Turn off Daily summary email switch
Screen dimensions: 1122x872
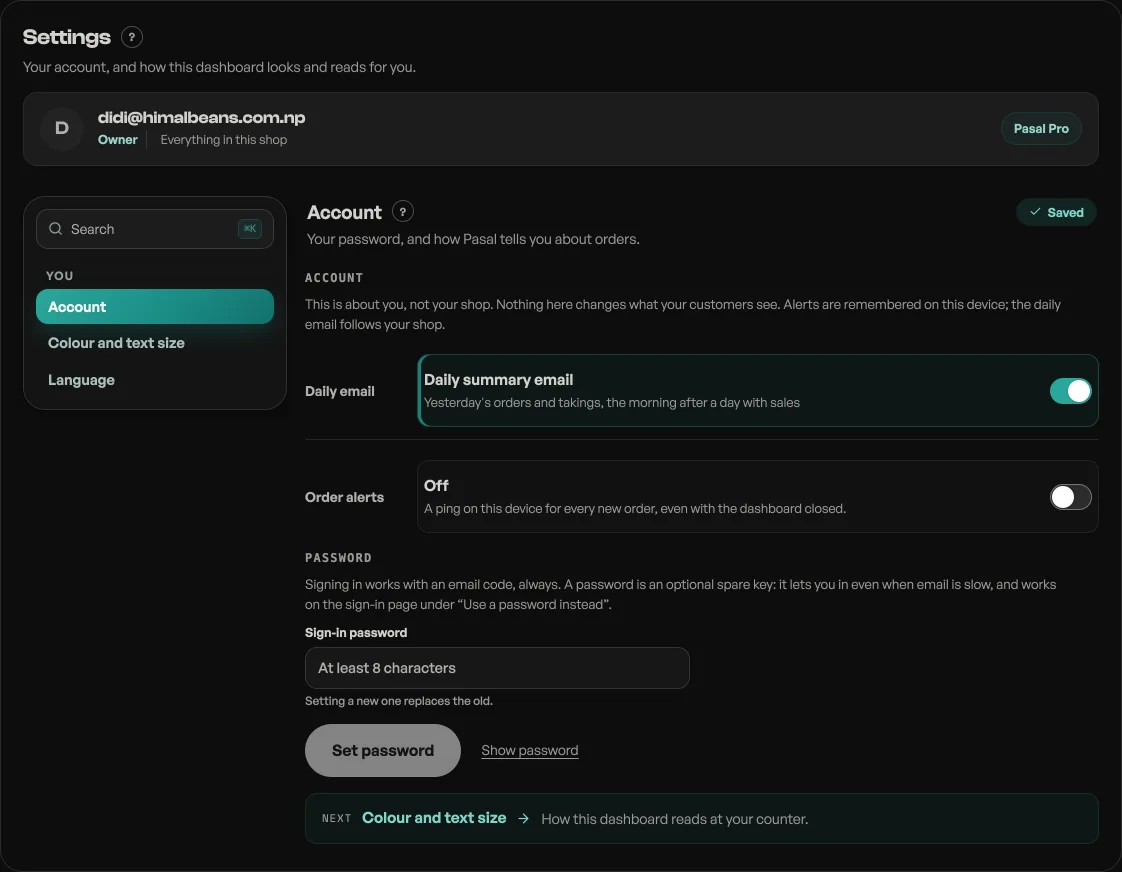coord(1070,391)
